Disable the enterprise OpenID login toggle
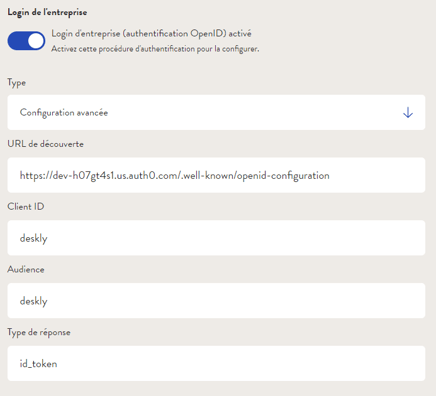Image resolution: width=436 pixels, height=396 pixels. [26, 41]
